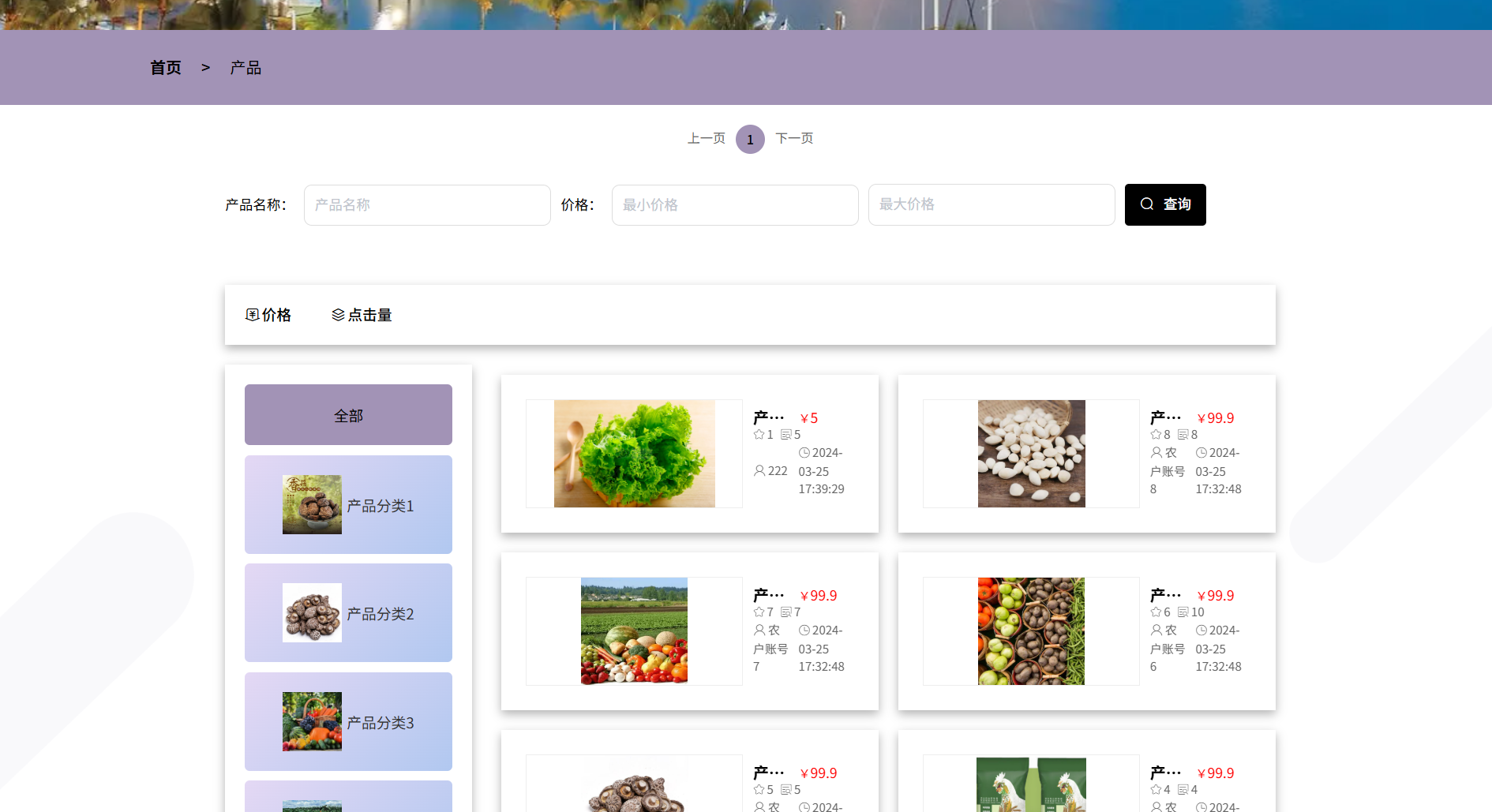Click the comment icon showing 10
Screen dimensions: 1492x812
pos(1183,612)
